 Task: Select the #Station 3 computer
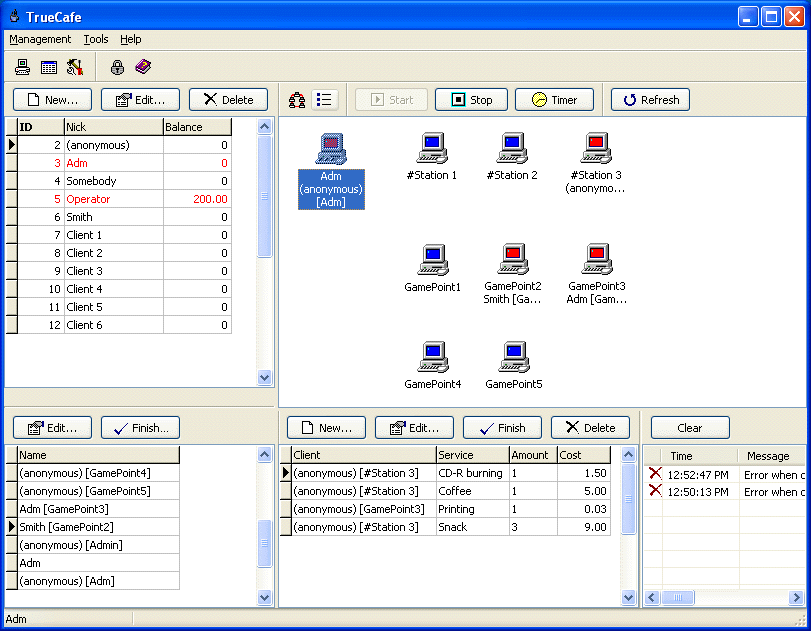[596, 163]
